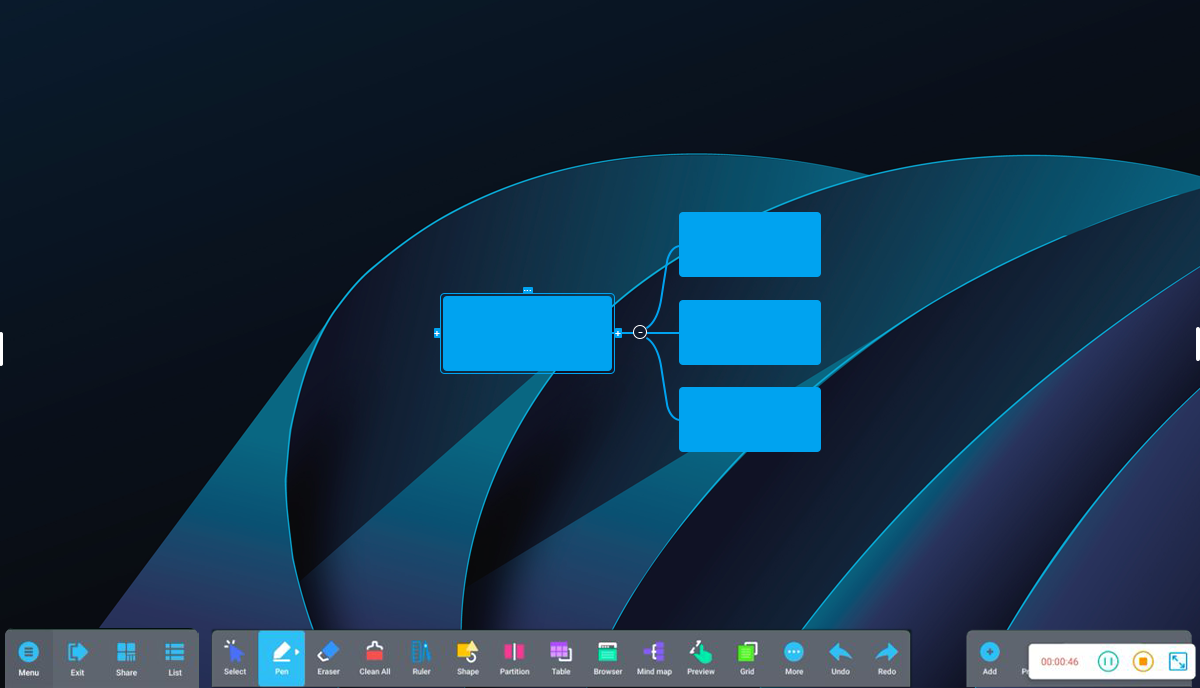Launch the Browser tool

(607, 656)
